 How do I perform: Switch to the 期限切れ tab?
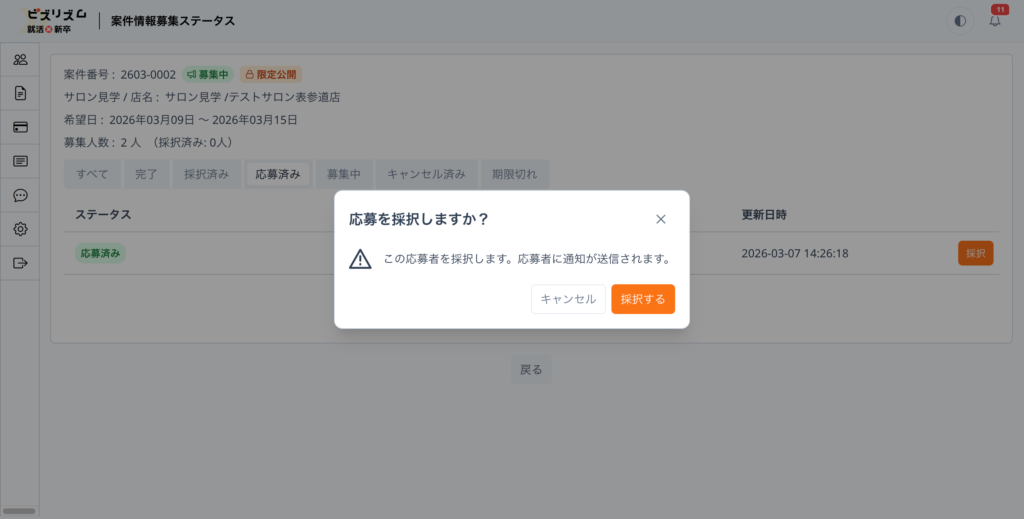514,174
